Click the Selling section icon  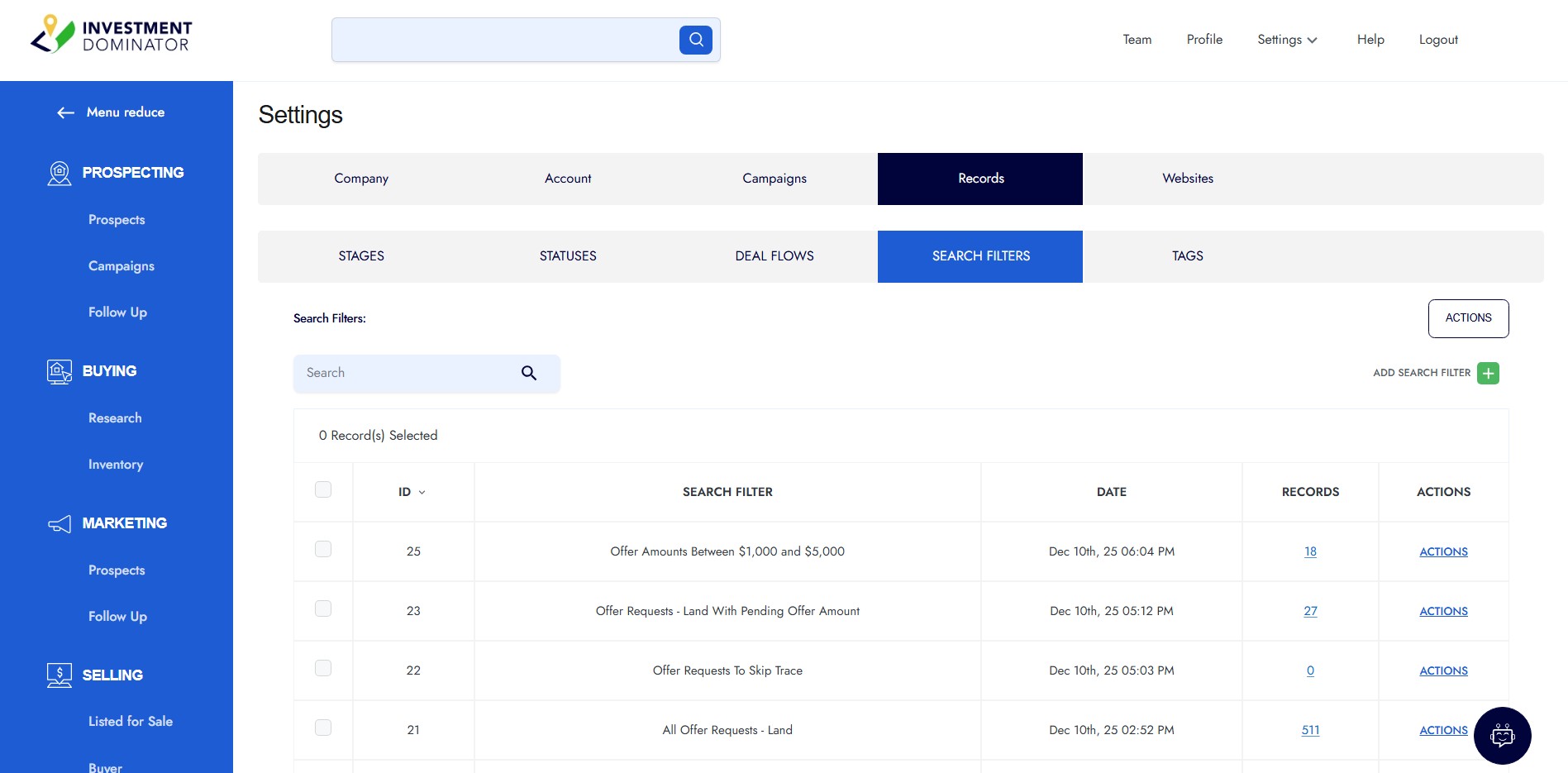click(x=60, y=675)
